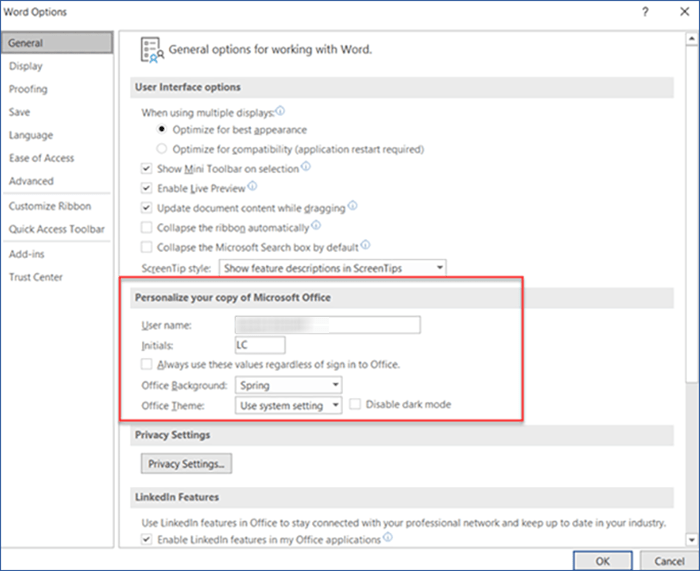The image size is (700, 571).
Task: Open the Office Theme dropdown
Action: (x=288, y=405)
